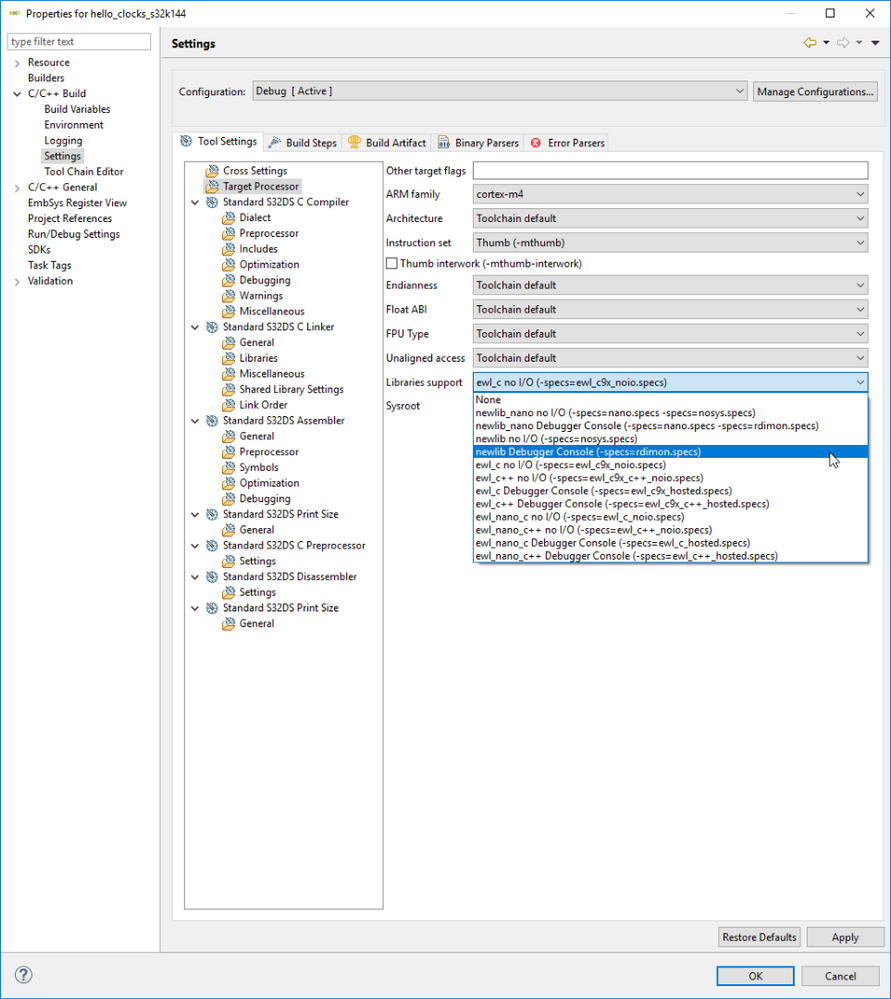
Task: Select None in the libraries list
Action: coord(670,399)
